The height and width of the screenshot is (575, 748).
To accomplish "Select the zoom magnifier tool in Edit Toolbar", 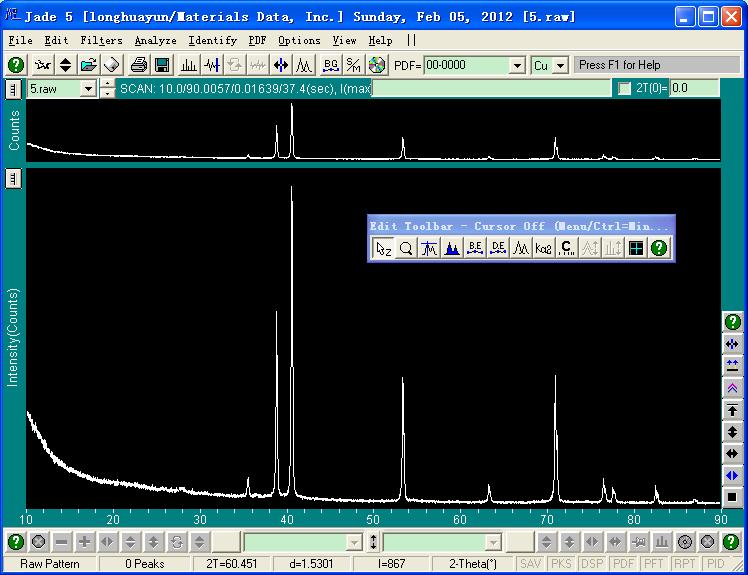I will click(406, 249).
